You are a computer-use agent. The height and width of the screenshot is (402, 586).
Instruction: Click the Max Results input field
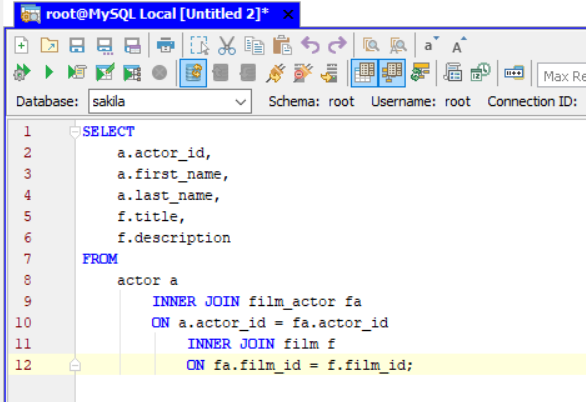[561, 76]
